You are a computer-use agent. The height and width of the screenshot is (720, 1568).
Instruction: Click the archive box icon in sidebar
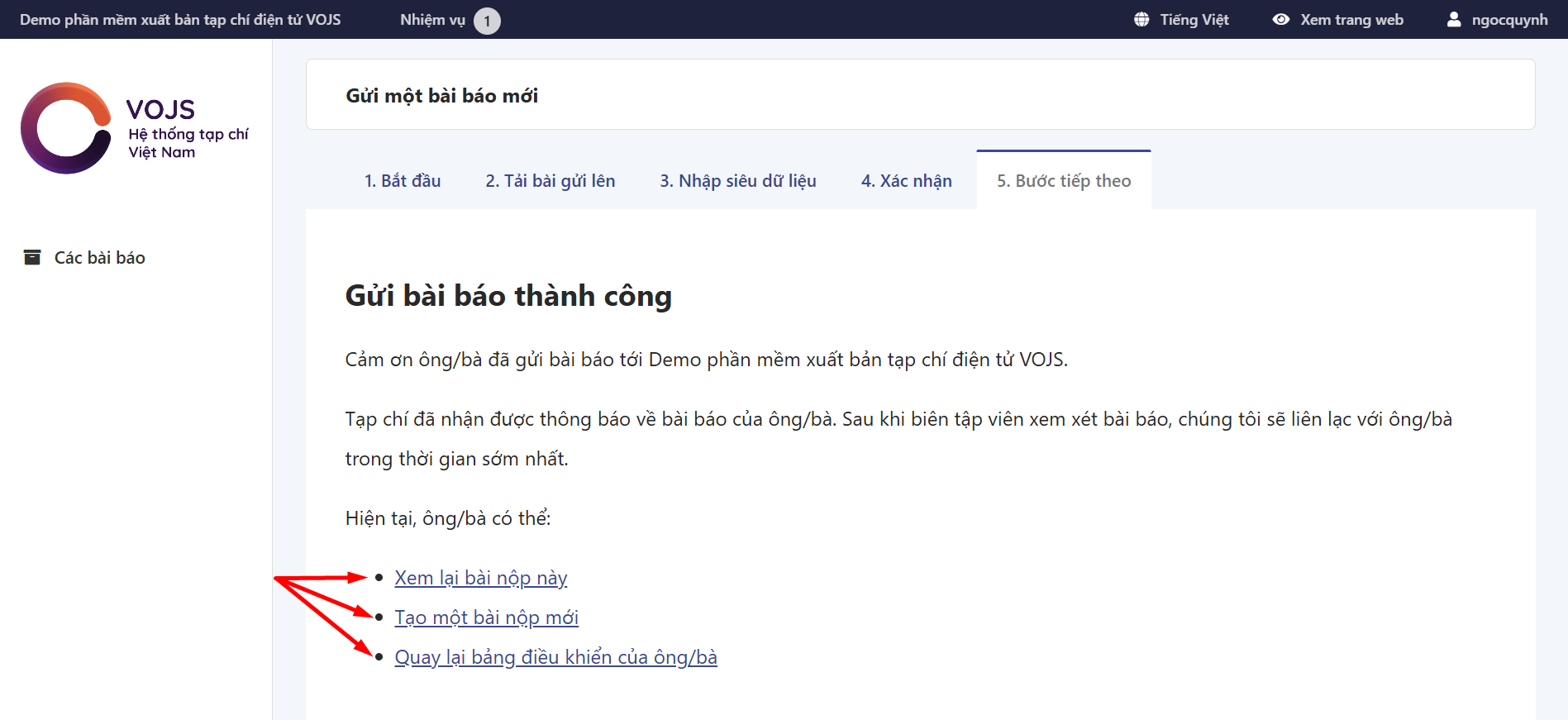click(32, 258)
